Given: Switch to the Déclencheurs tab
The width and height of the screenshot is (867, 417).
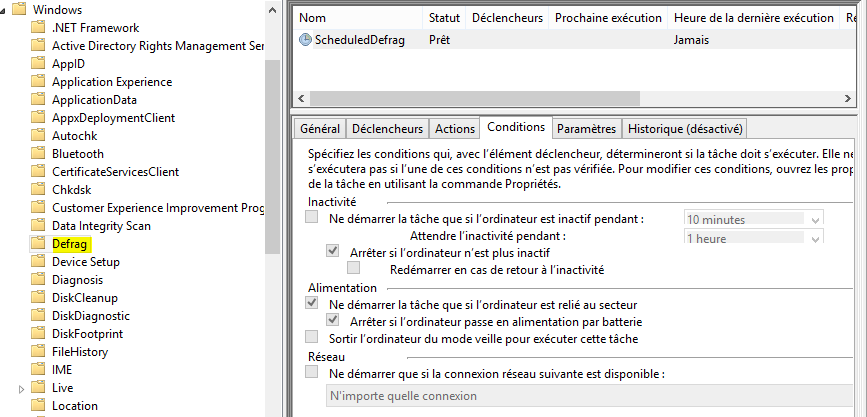Looking at the screenshot, I should 387,129.
